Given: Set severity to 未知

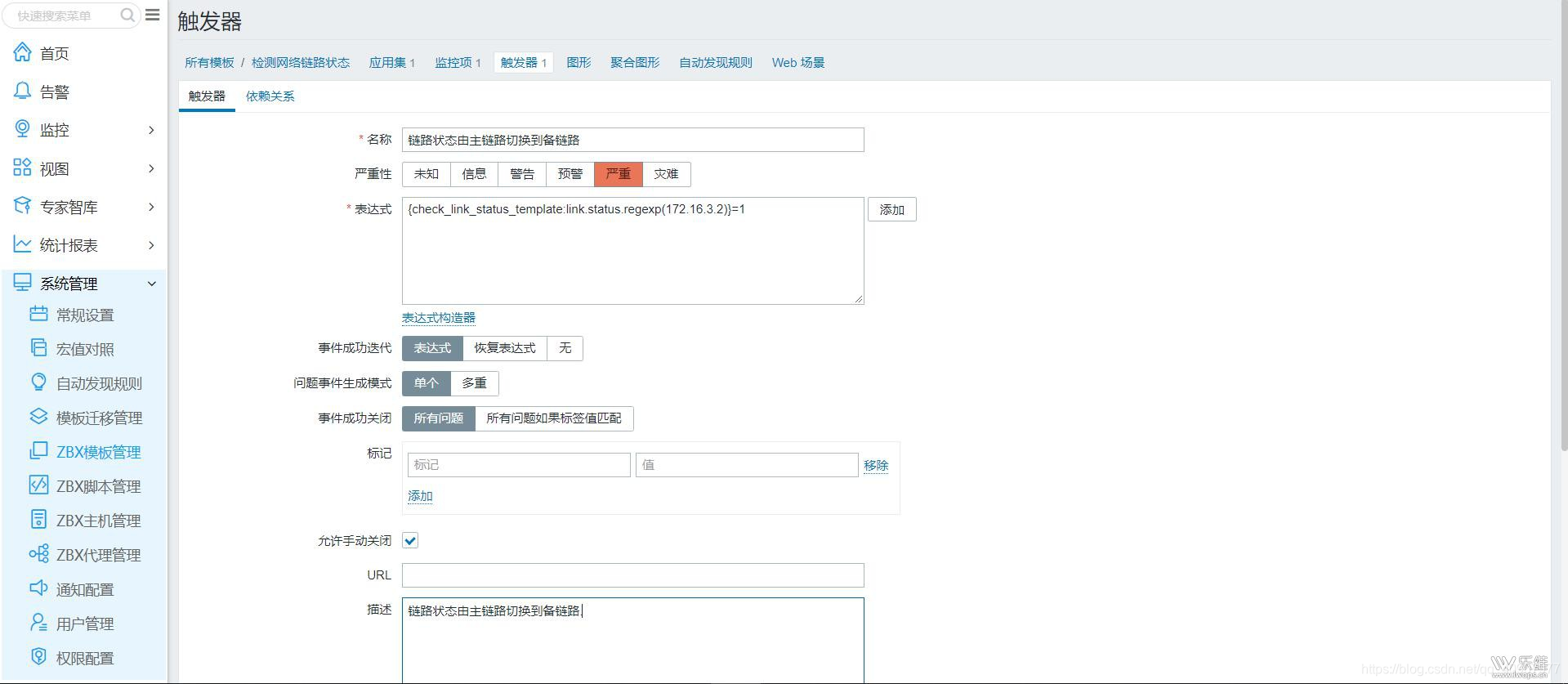Looking at the screenshot, I should [426, 174].
